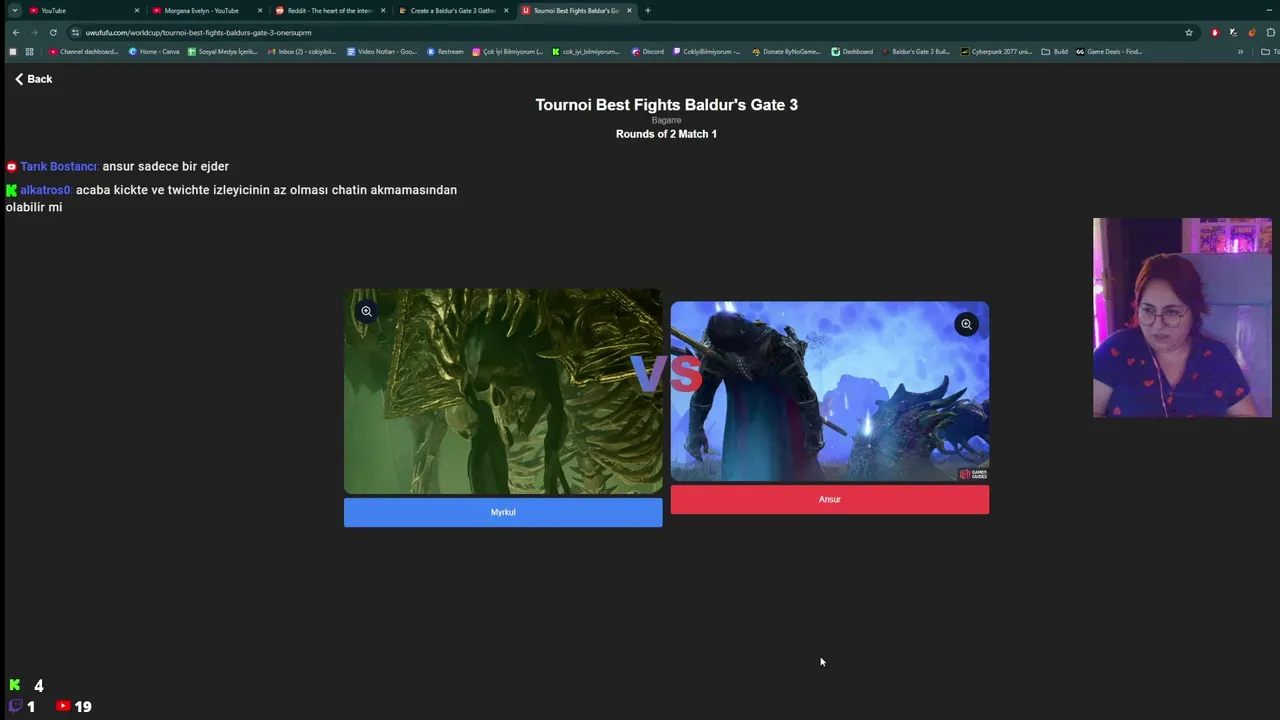Vote for Myrkul with the blue button
Screen dimensions: 1280x720
503,512
